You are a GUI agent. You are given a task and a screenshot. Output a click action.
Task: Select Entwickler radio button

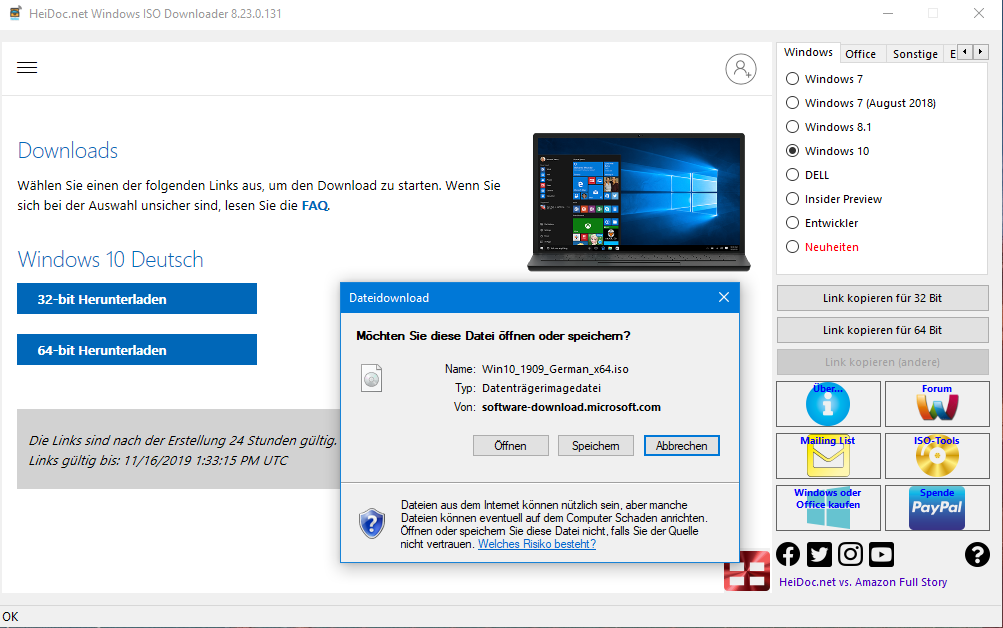(x=793, y=223)
